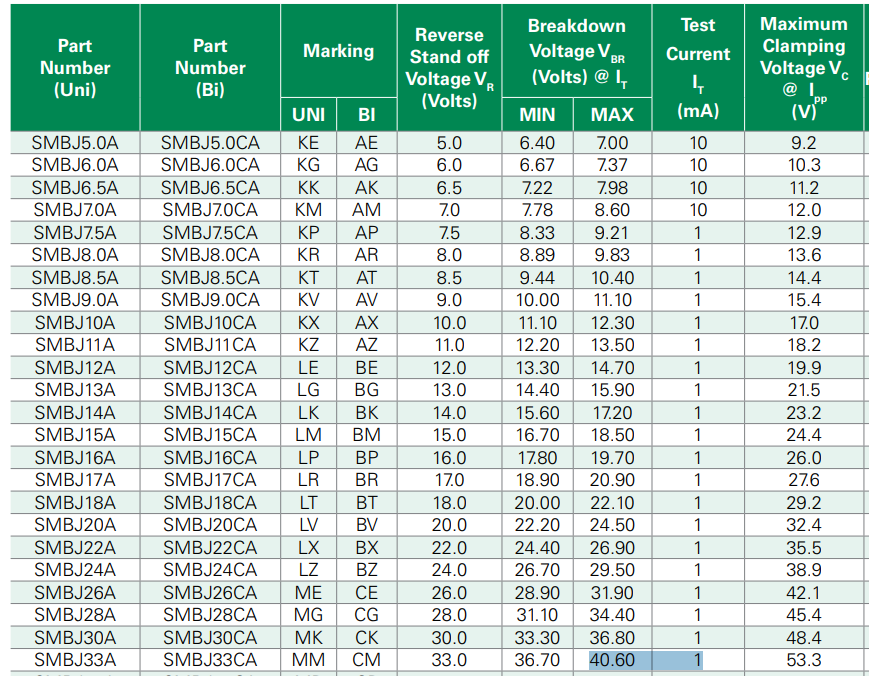The height and width of the screenshot is (676, 869).
Task: Select the 20.90 max breakdown voltage
Action: point(612,479)
